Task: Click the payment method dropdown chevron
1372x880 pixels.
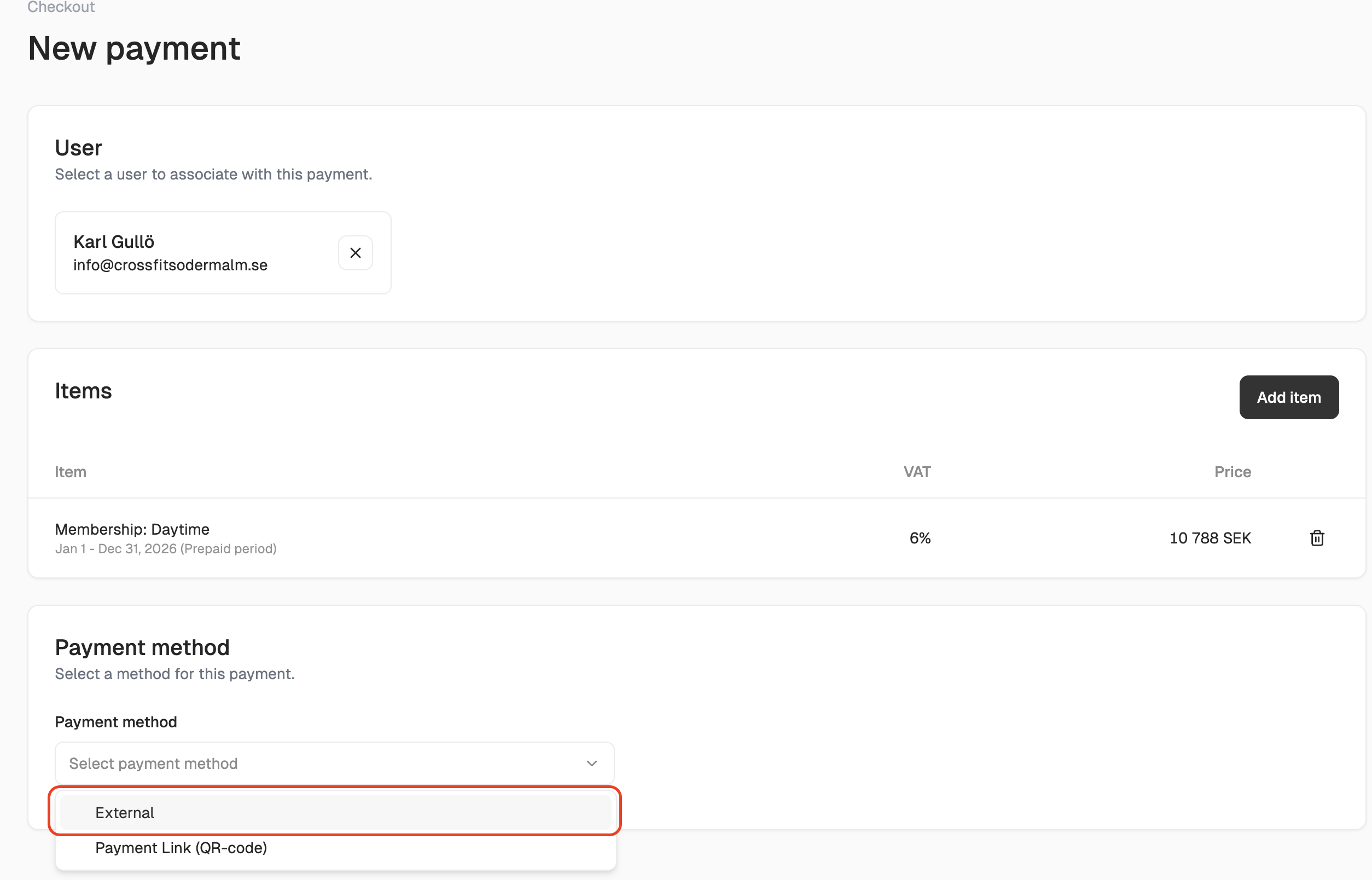Action: (x=591, y=763)
